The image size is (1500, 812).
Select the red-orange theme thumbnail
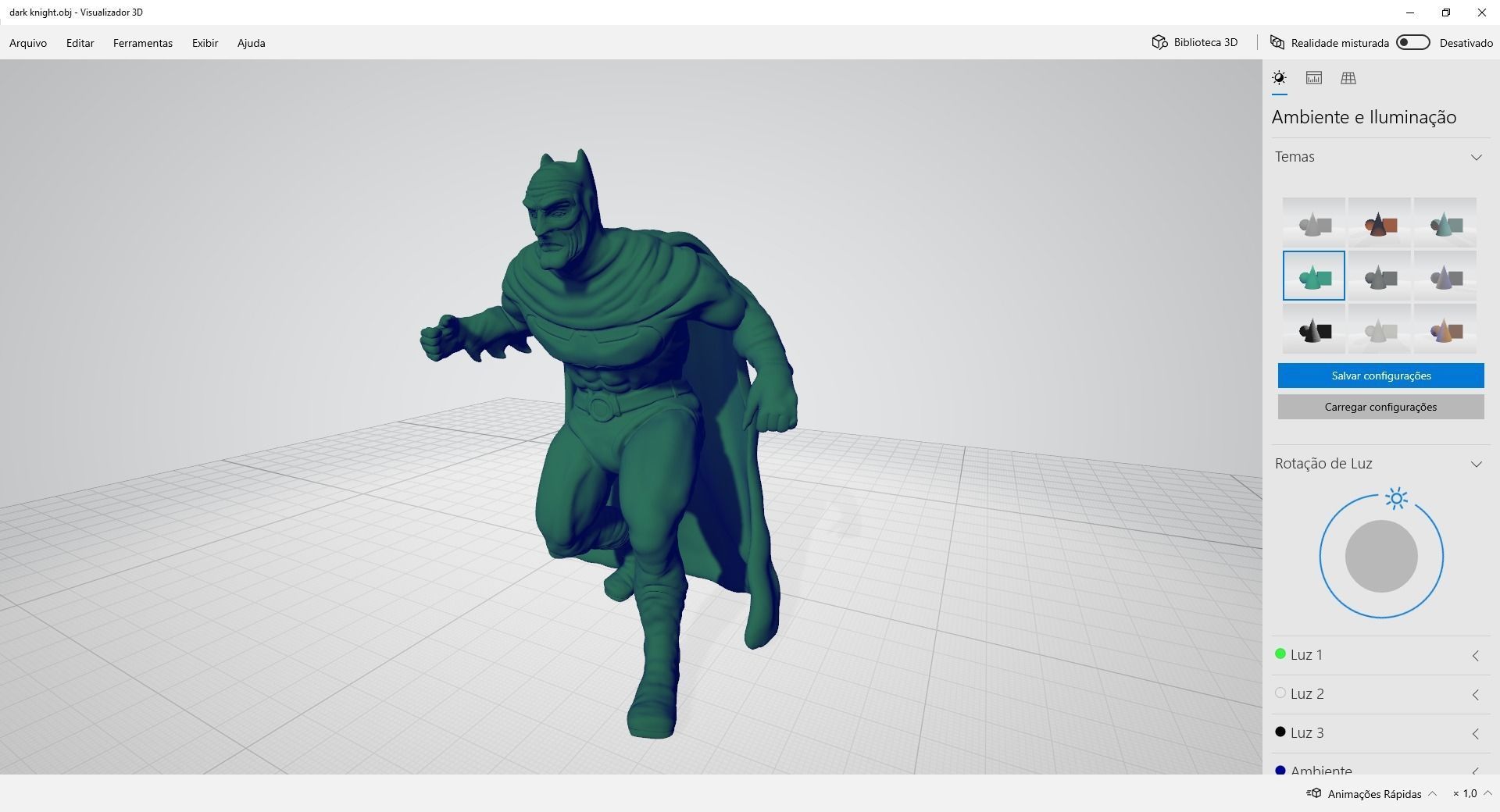pyautogui.click(x=1380, y=223)
